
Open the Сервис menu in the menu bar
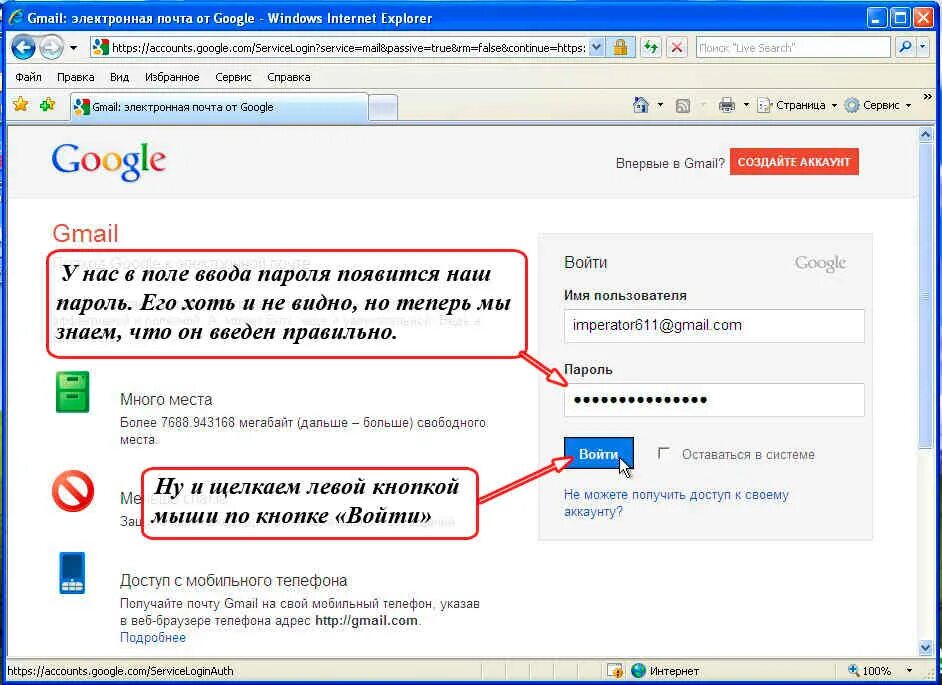tap(233, 77)
